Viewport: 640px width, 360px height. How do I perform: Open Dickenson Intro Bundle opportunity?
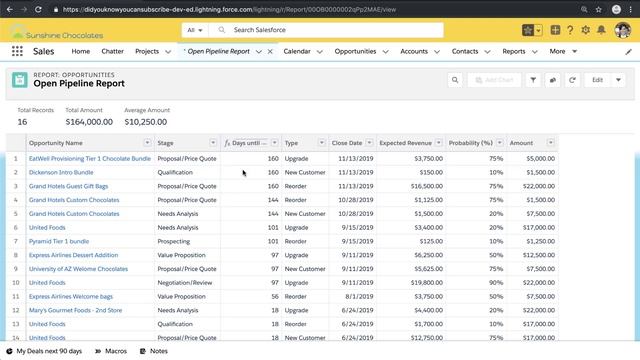coord(61,172)
